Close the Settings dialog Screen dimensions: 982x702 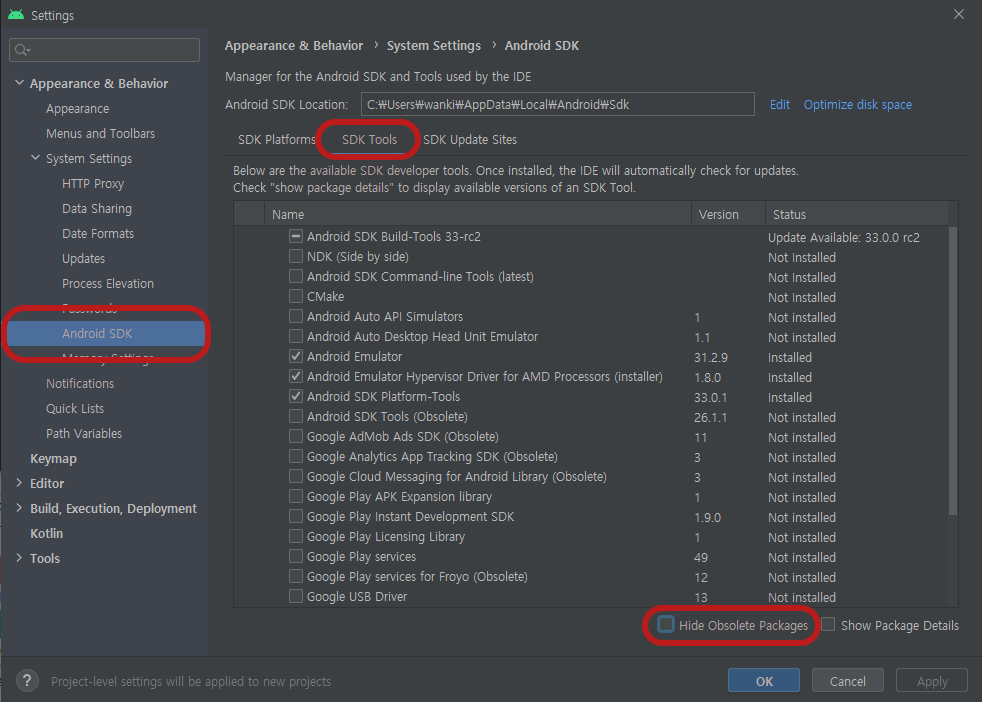[959, 14]
